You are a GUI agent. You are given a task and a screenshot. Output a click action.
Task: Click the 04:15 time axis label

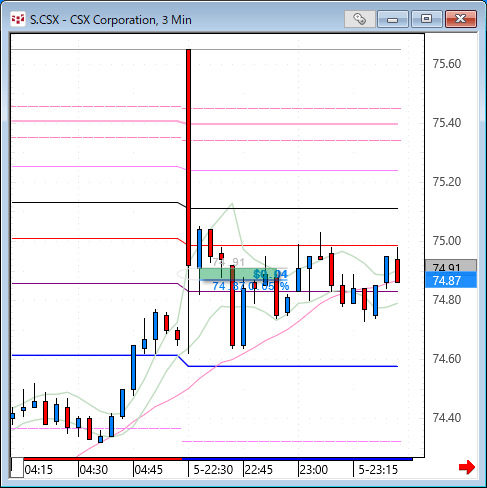coord(39,470)
